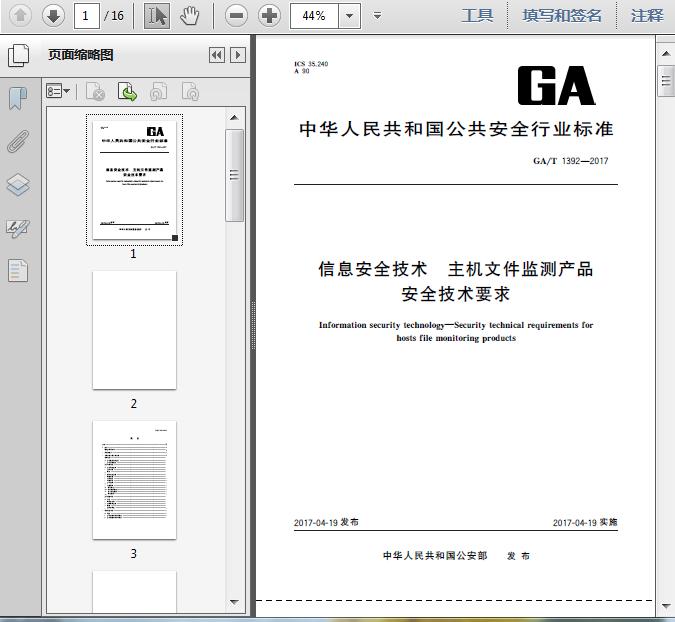
Task: Click thumbnail panel scroll up arrow
Action: coord(234,118)
